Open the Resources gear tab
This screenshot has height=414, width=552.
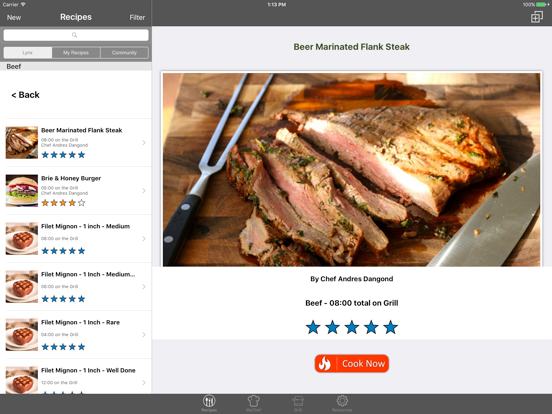342,403
